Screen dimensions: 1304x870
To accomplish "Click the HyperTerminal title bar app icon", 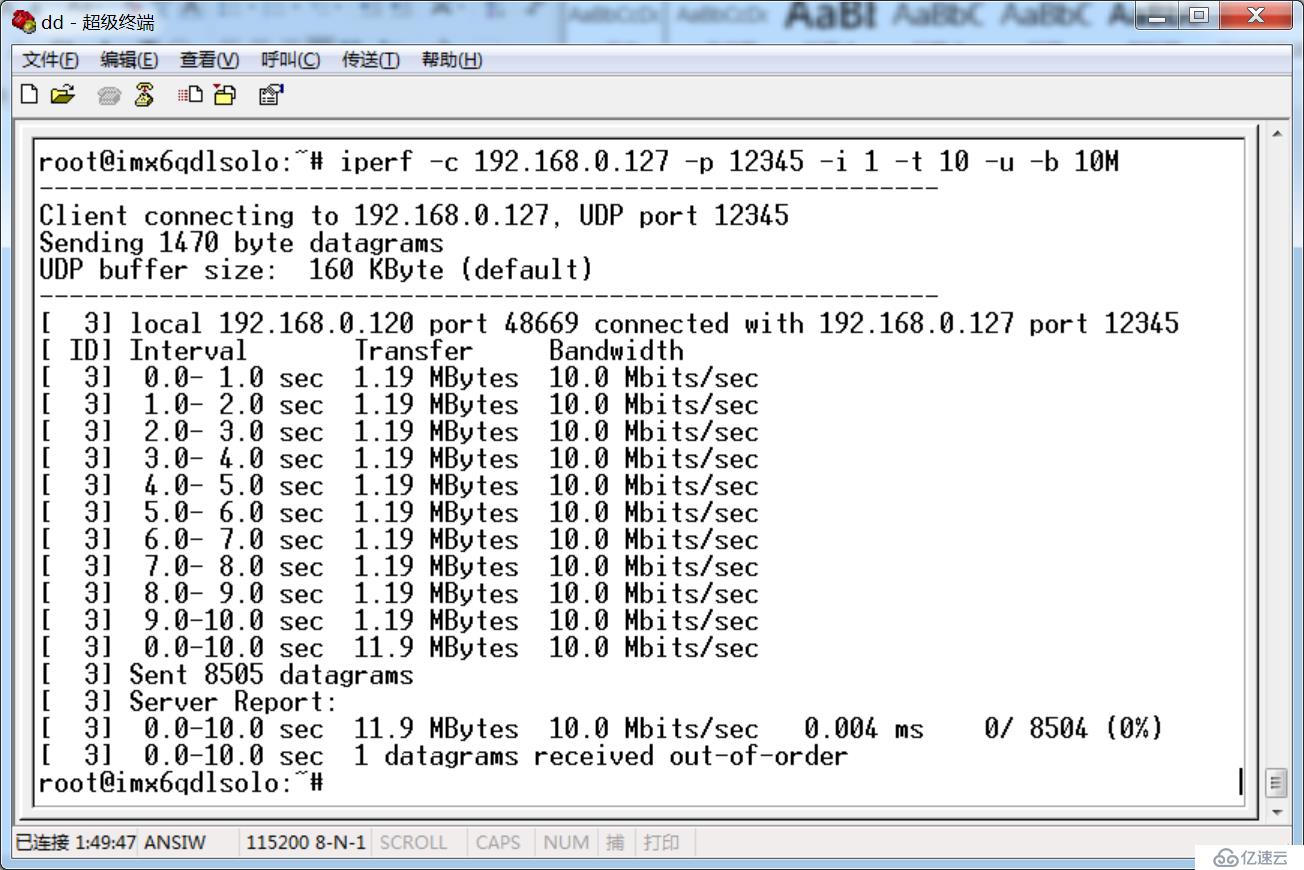I will 24,21.
